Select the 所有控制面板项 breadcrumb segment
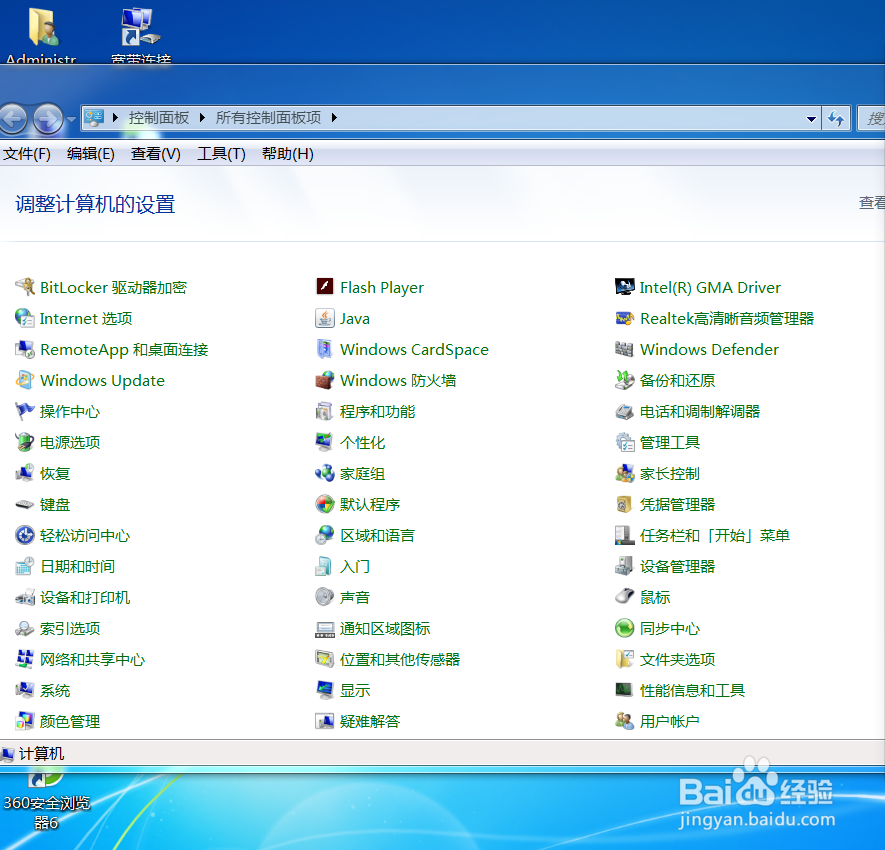Viewport: 885px width, 850px height. pos(268,117)
